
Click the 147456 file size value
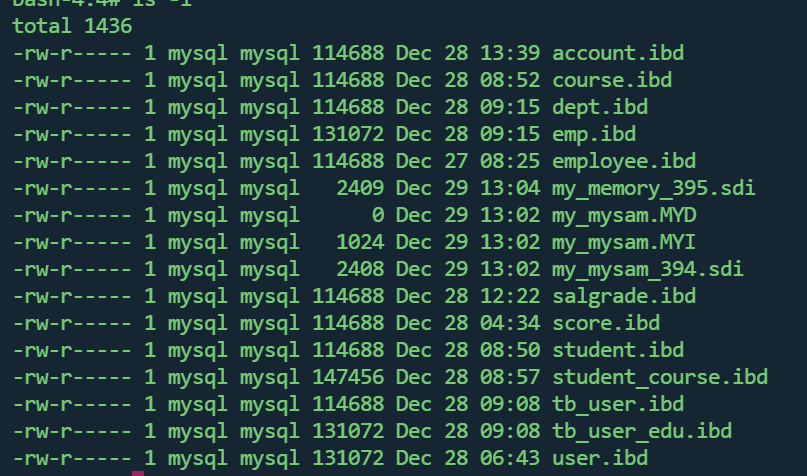point(347,377)
